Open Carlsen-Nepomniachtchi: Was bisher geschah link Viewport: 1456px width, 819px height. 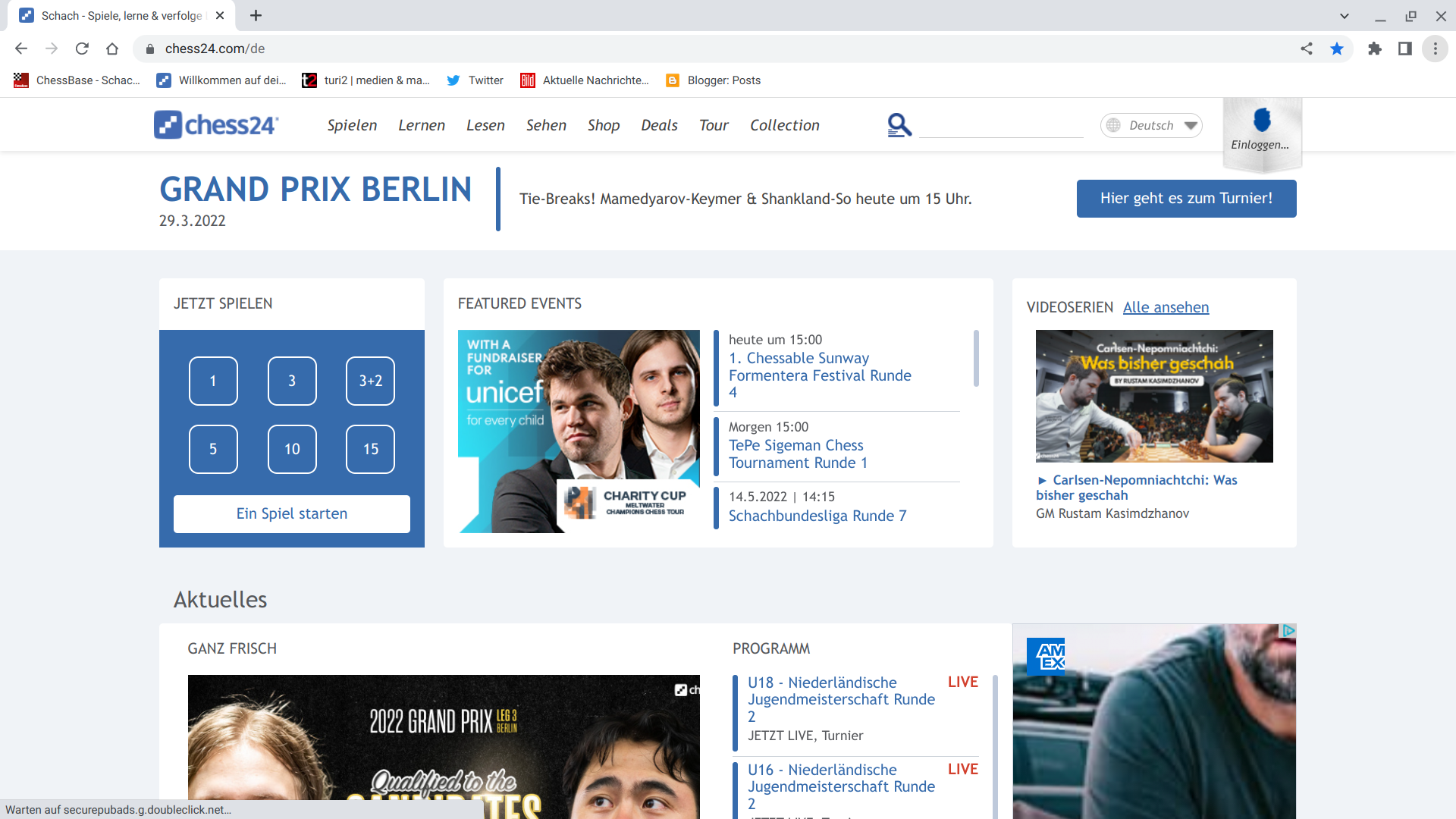point(1137,488)
